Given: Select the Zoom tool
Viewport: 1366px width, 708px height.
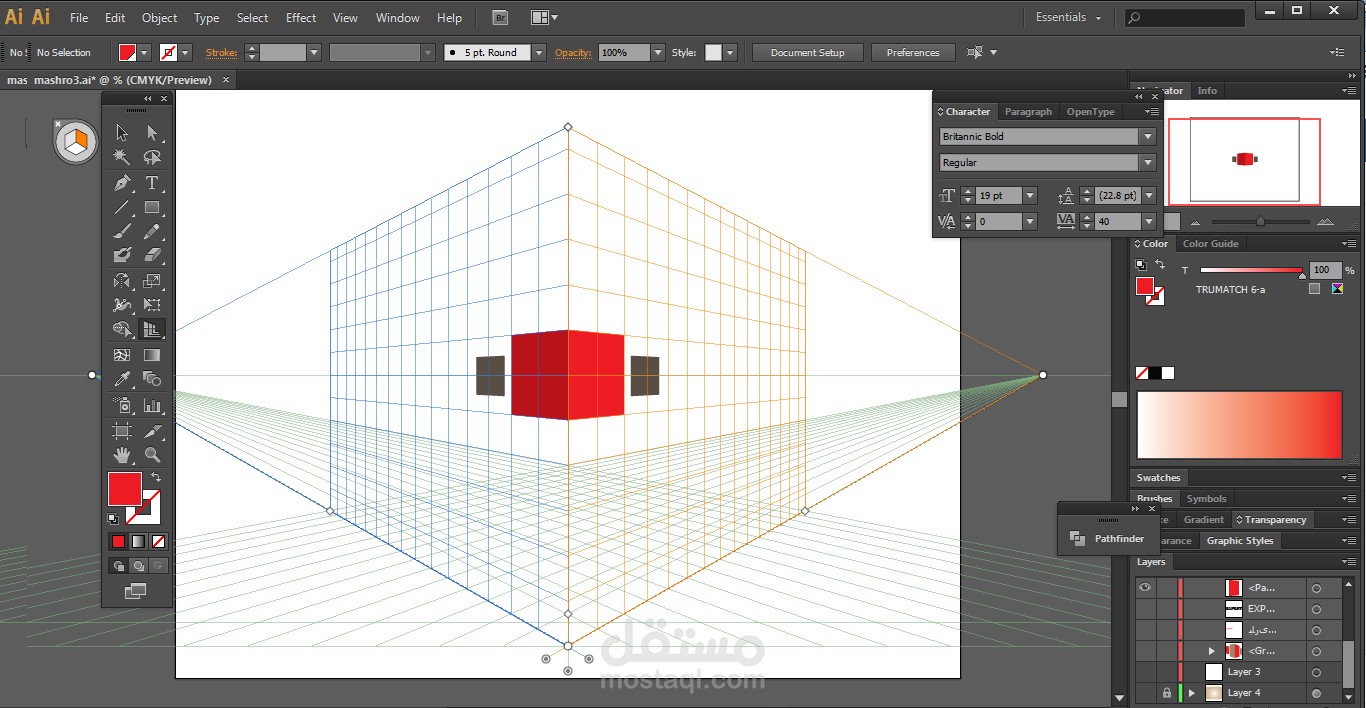Looking at the screenshot, I should pos(152,455).
